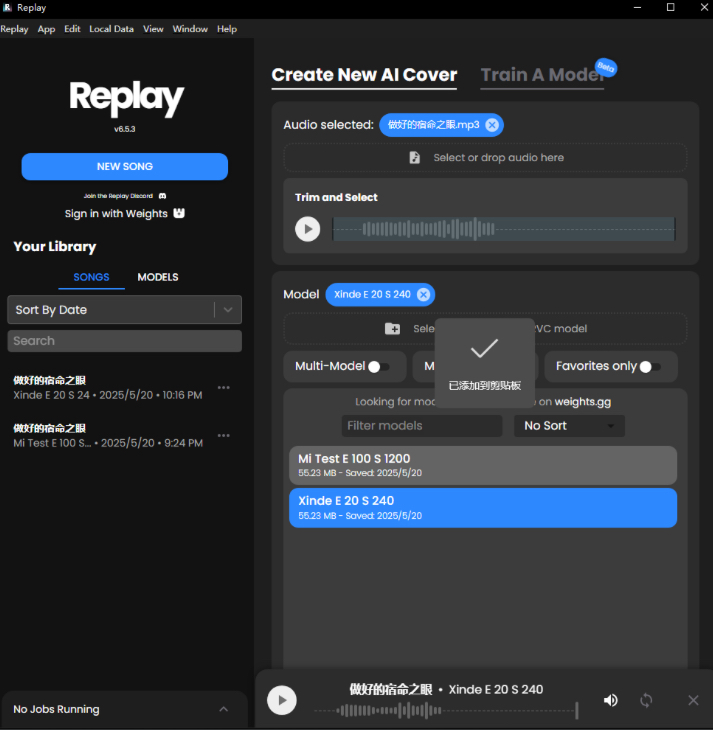Click the clipboard confirmation popup
The height and width of the screenshot is (730, 713).
pos(485,363)
